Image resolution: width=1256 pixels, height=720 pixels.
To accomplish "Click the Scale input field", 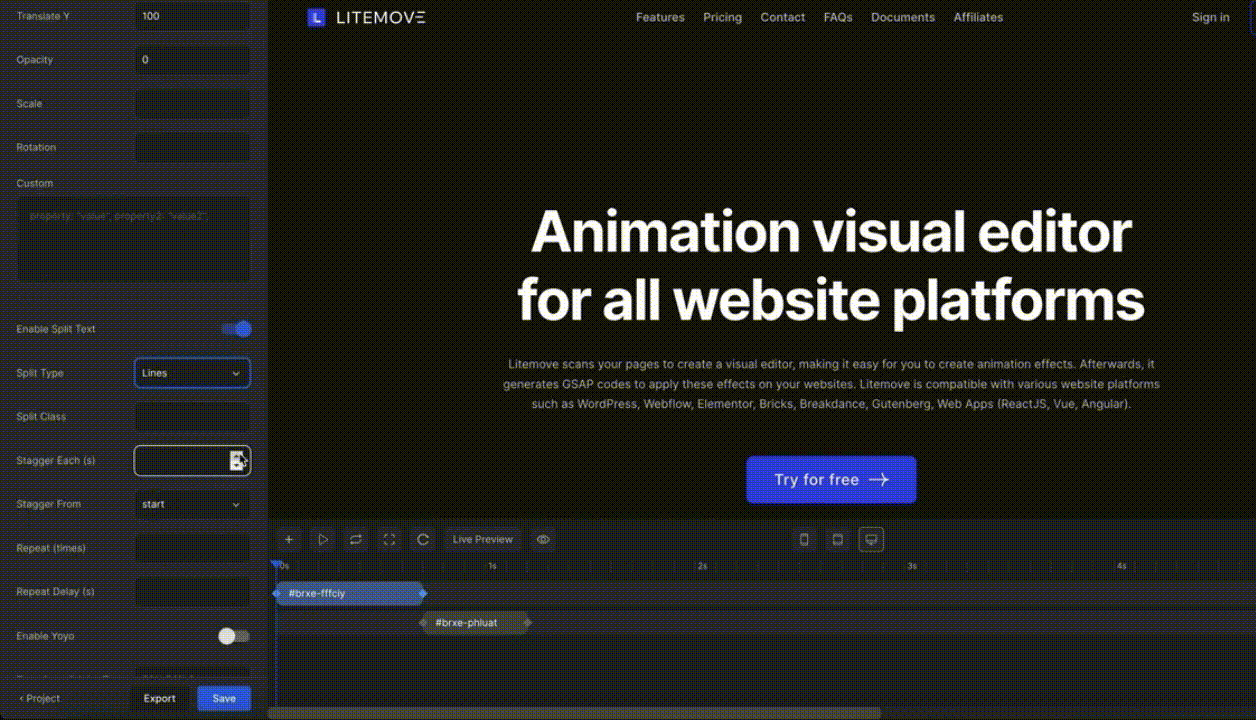I will point(192,104).
